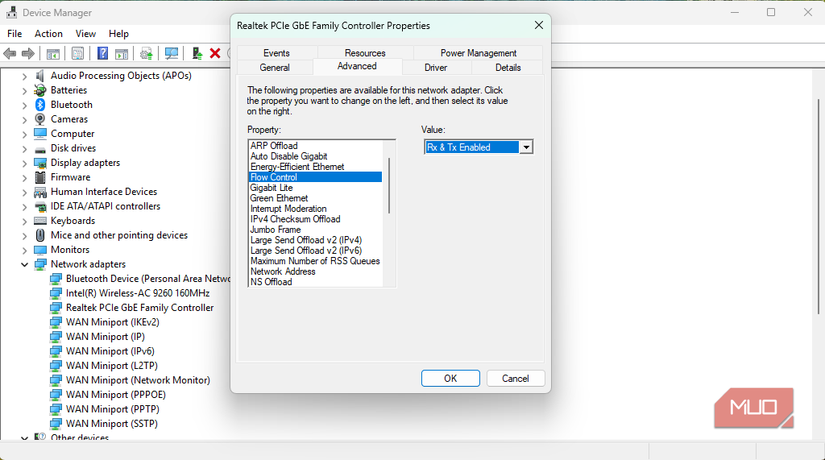Select the Batteries category icon
This screenshot has width=825, height=460.
click(40, 90)
